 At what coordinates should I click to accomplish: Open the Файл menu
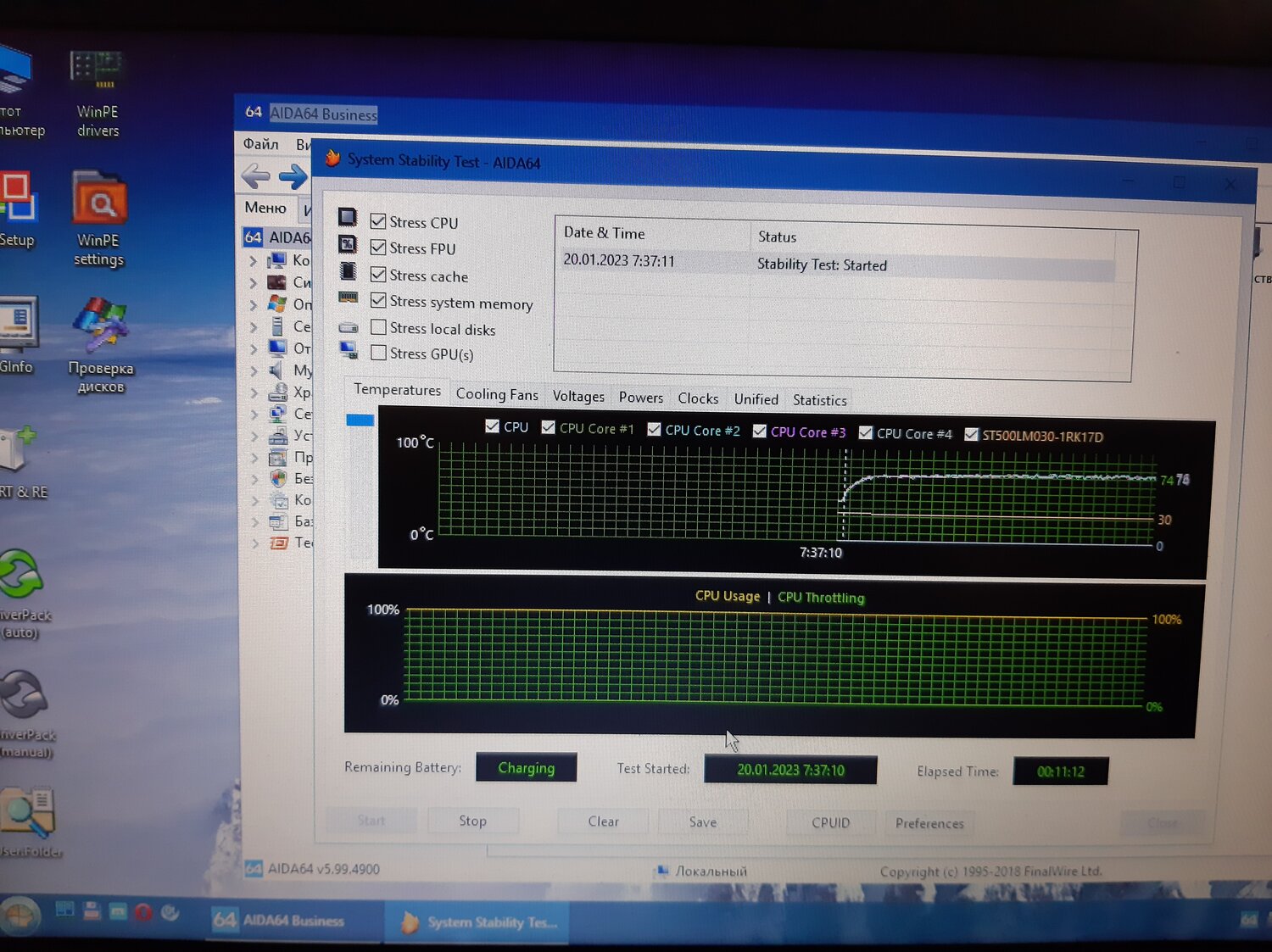(261, 144)
